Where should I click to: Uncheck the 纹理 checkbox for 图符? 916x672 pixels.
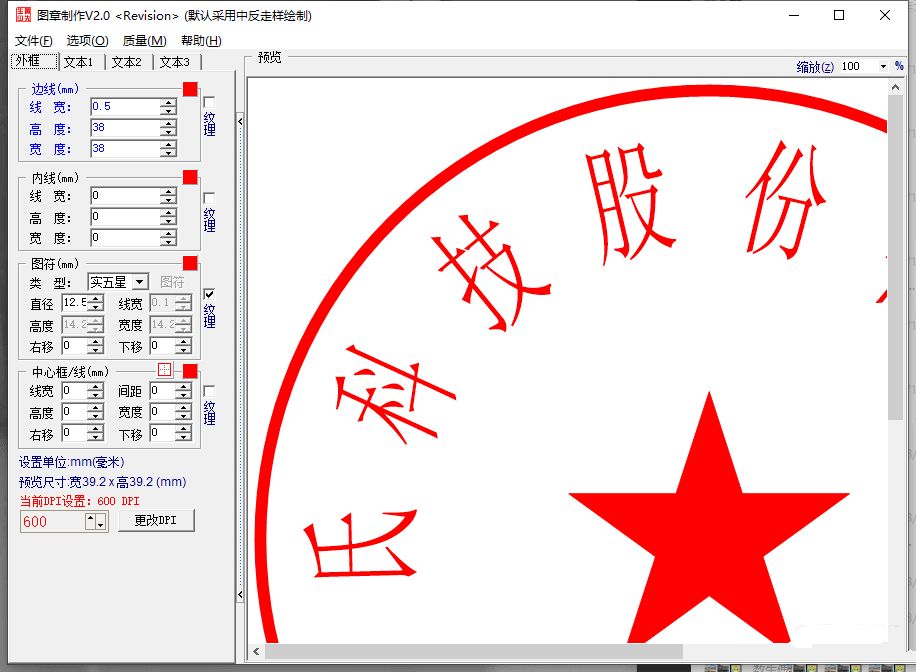209,294
